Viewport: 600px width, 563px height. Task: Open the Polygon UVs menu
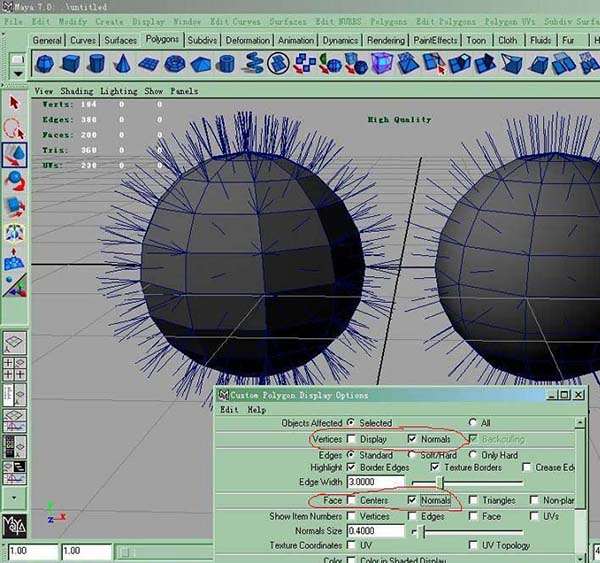tap(510, 21)
